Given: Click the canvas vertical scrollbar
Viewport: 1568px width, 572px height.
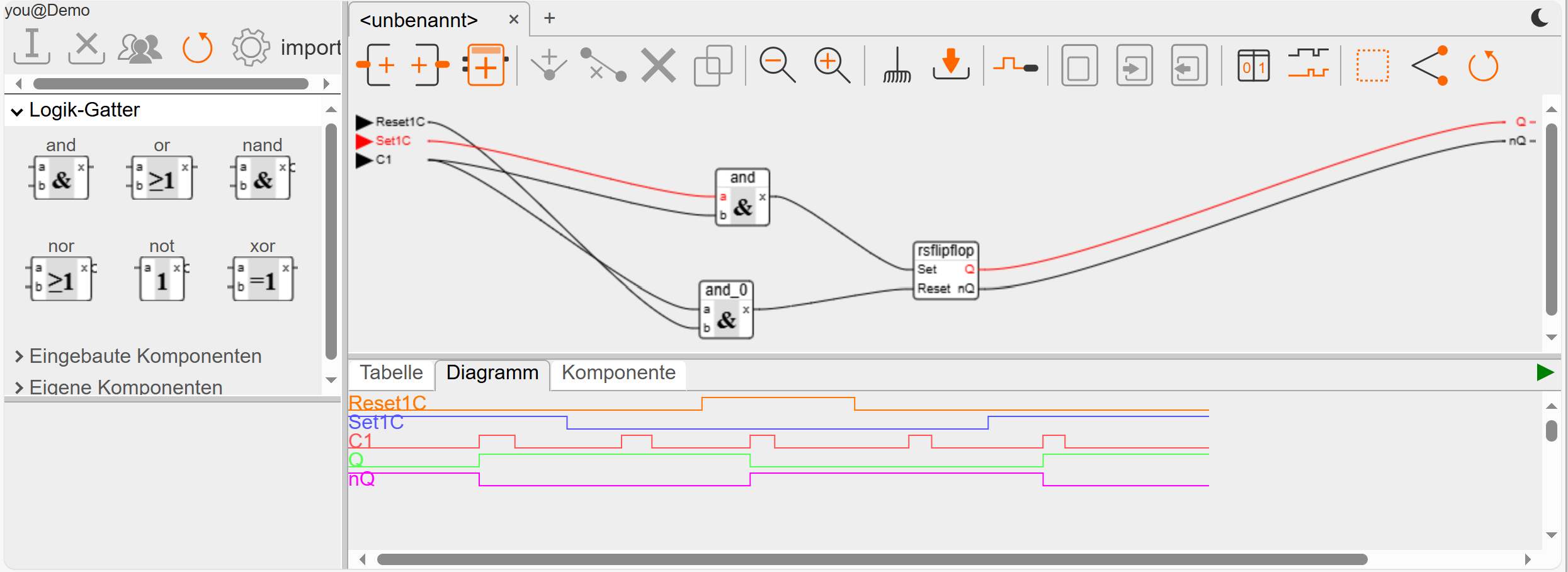Looking at the screenshot, I should click(1552, 219).
